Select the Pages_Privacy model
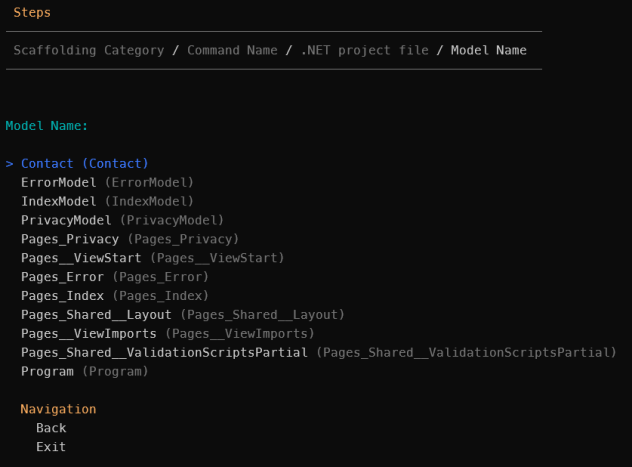This screenshot has height=467, width=632. click(x=129, y=239)
